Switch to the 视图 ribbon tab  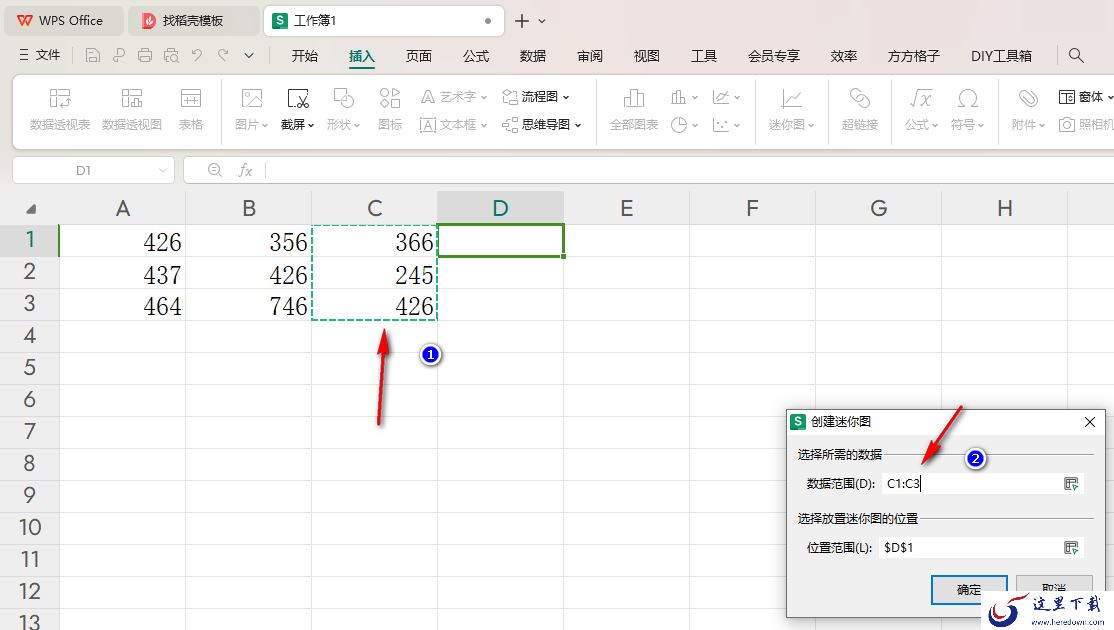(x=647, y=56)
